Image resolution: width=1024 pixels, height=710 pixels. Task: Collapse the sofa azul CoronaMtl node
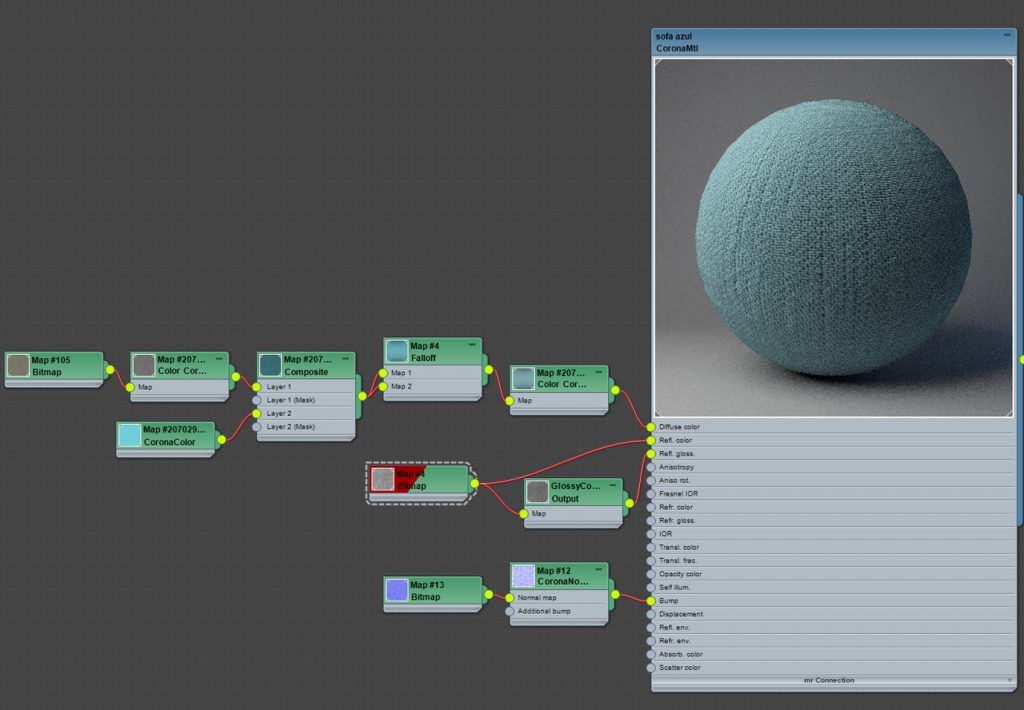click(1006, 35)
